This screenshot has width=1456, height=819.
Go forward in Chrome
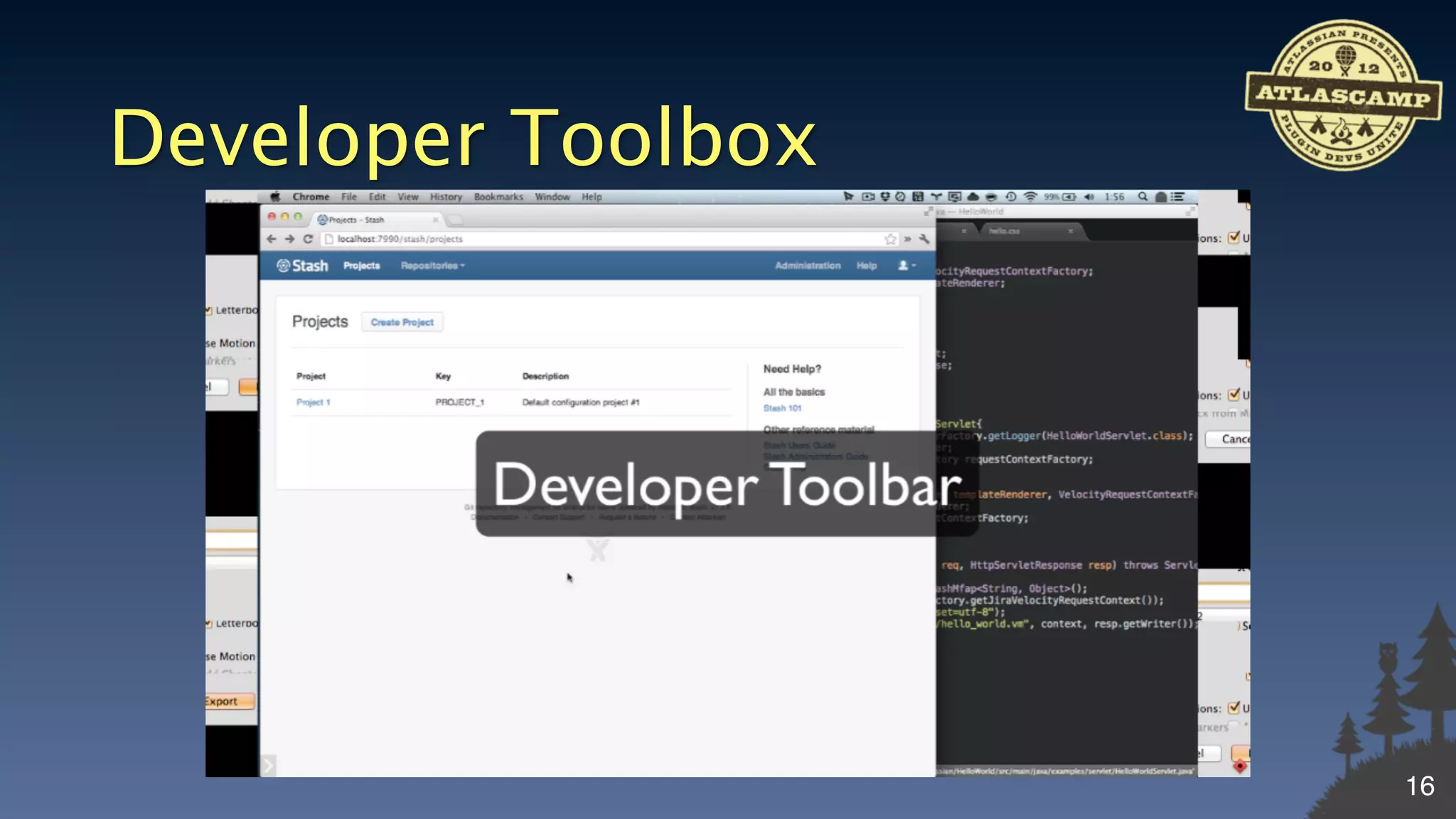coord(289,239)
